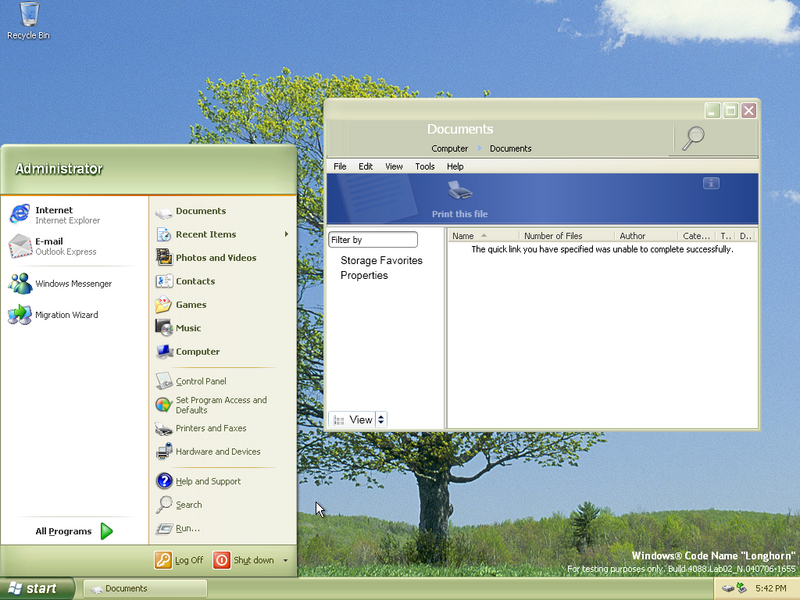Sort by Number of Files column
This screenshot has width=800, height=600.
coord(553,236)
